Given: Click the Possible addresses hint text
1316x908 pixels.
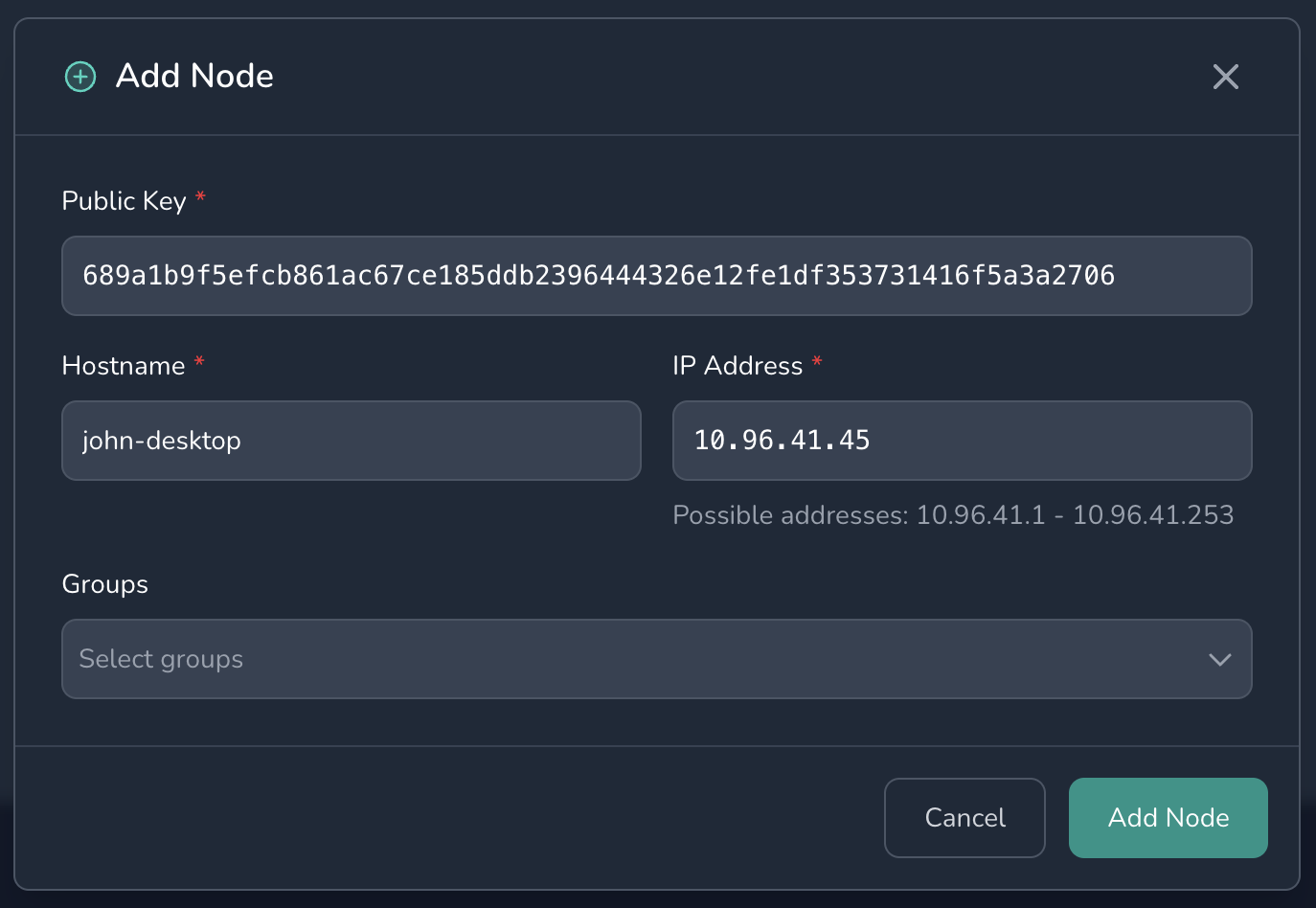Looking at the screenshot, I should pyautogui.click(x=952, y=515).
